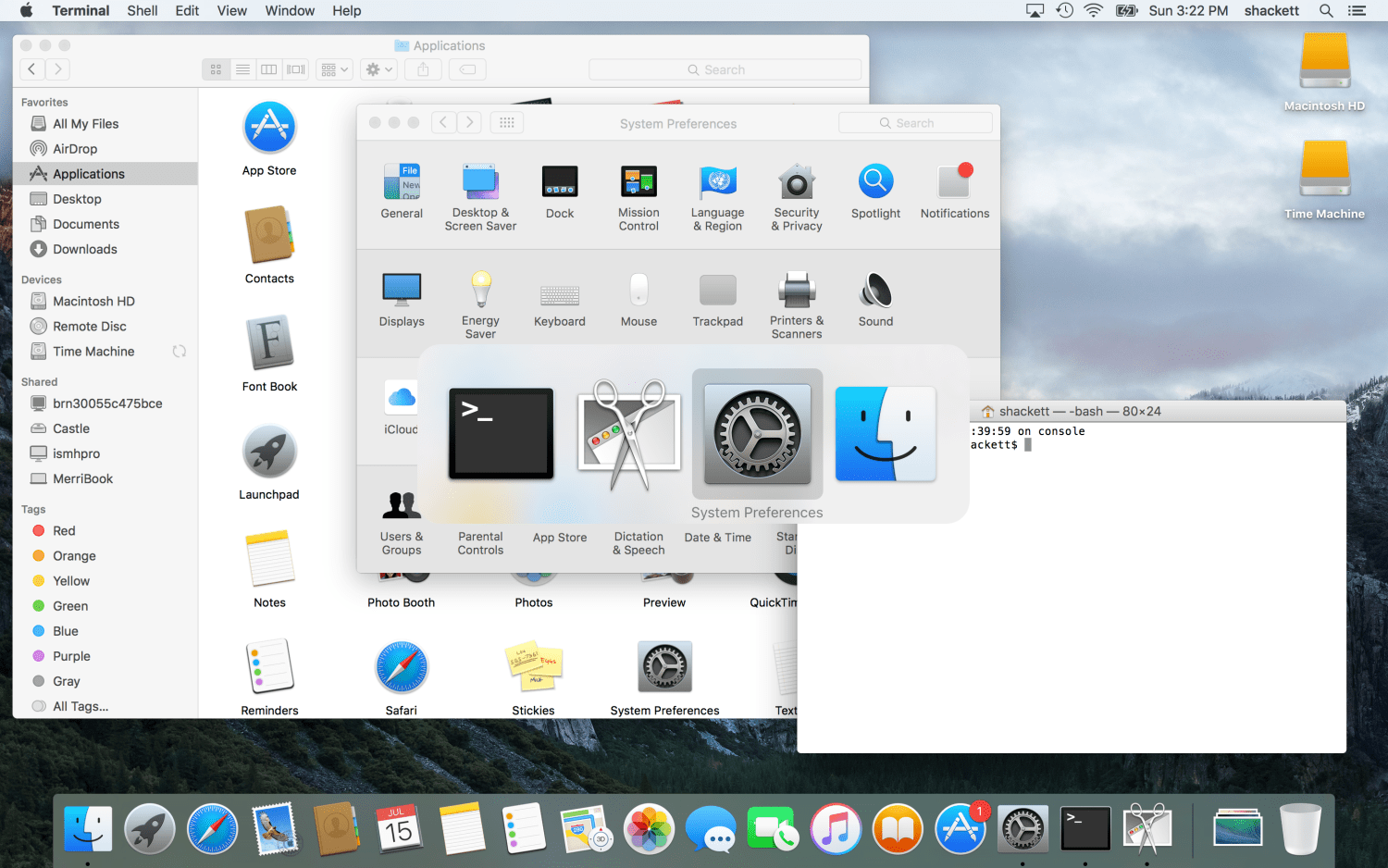Open iBooks from the Dock
1388x868 pixels.
(898, 828)
